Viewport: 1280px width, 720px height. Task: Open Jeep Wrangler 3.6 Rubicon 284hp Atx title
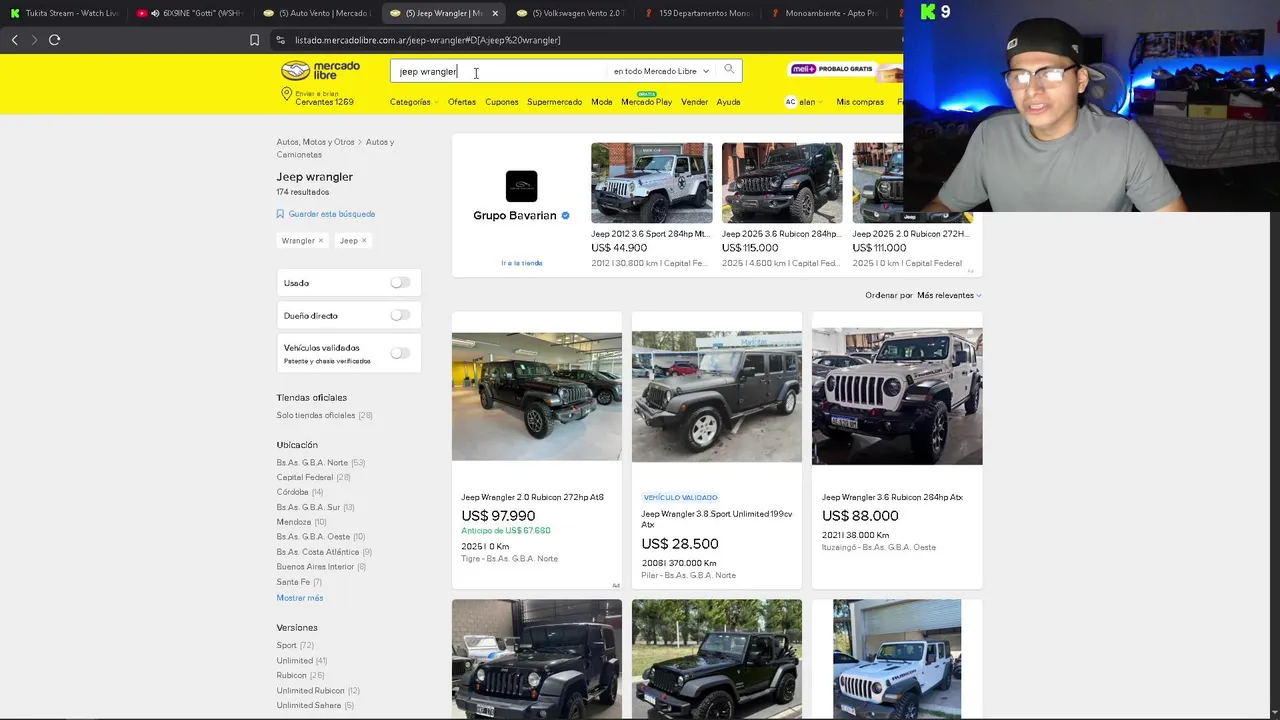coord(892,497)
